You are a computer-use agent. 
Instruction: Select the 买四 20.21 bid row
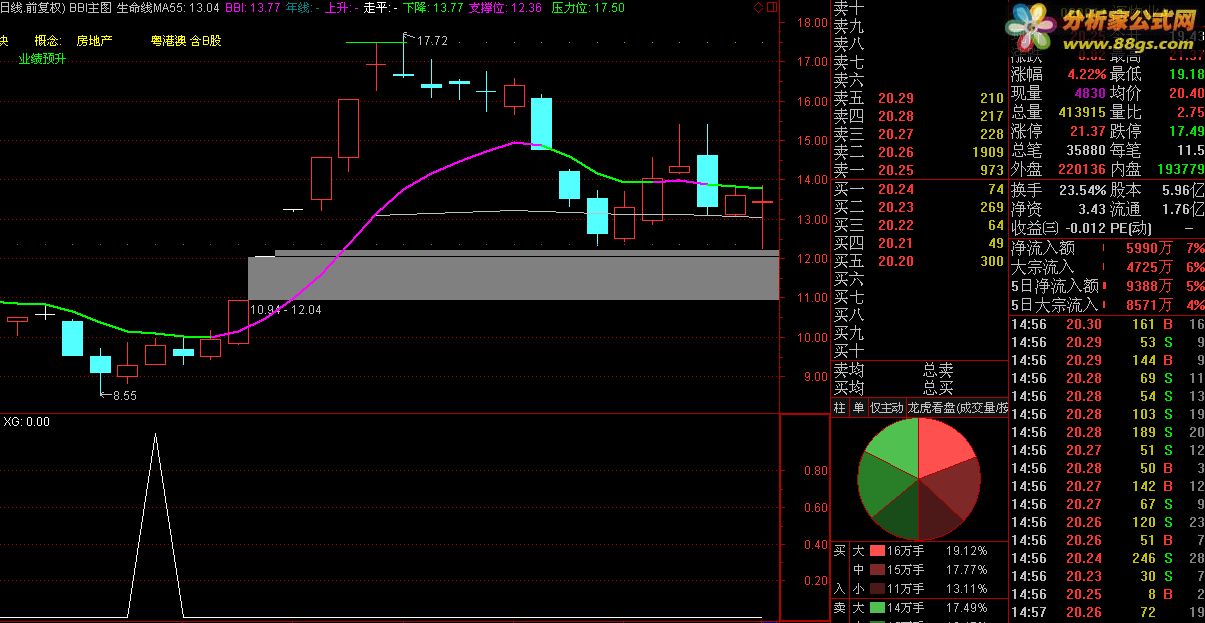coord(919,243)
